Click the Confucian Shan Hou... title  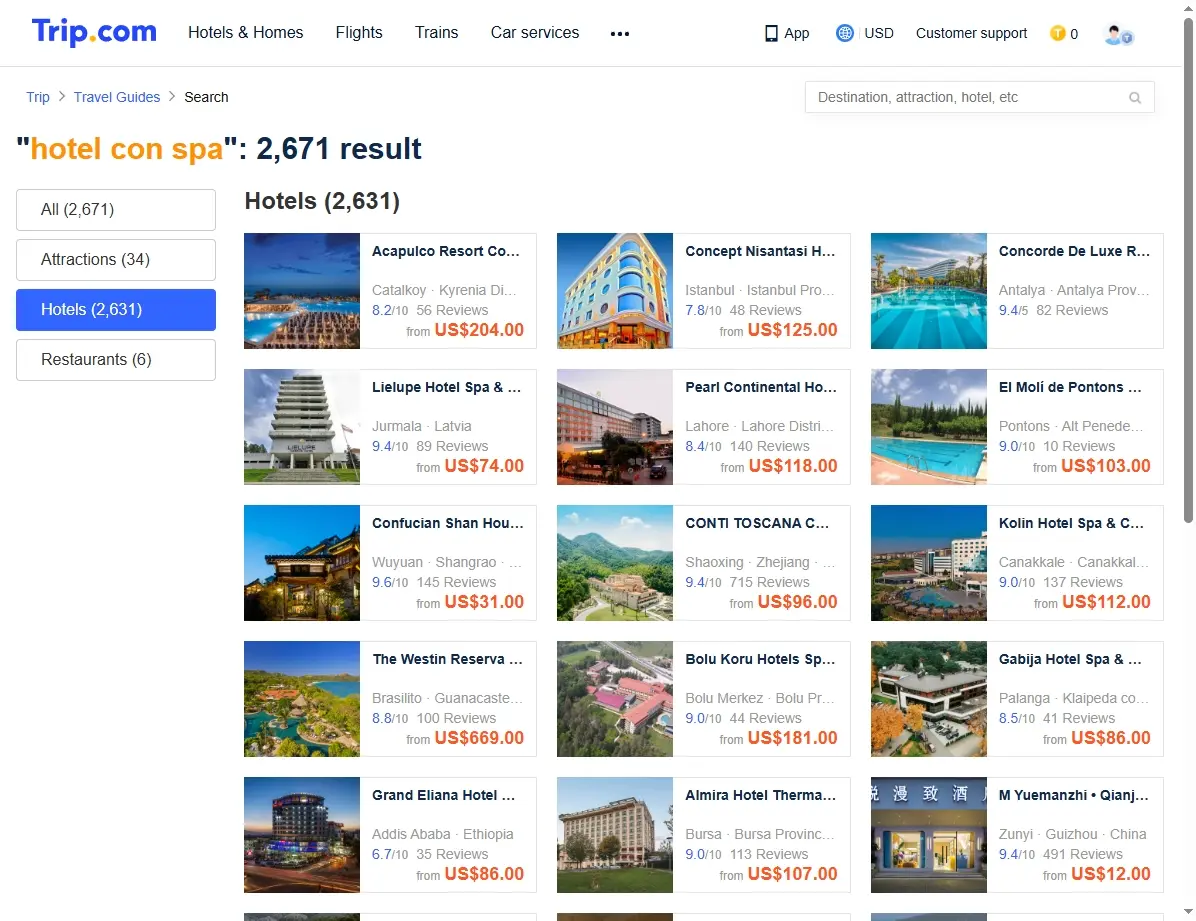448,523
